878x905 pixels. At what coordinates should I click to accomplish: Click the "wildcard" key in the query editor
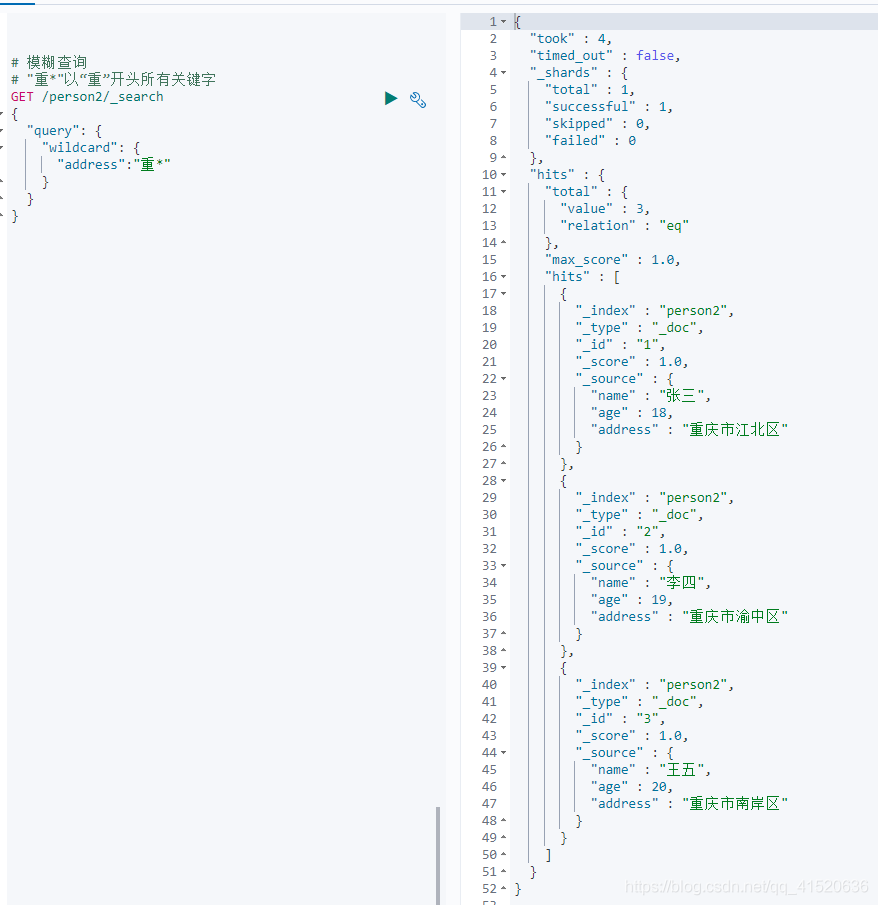[x=79, y=148]
